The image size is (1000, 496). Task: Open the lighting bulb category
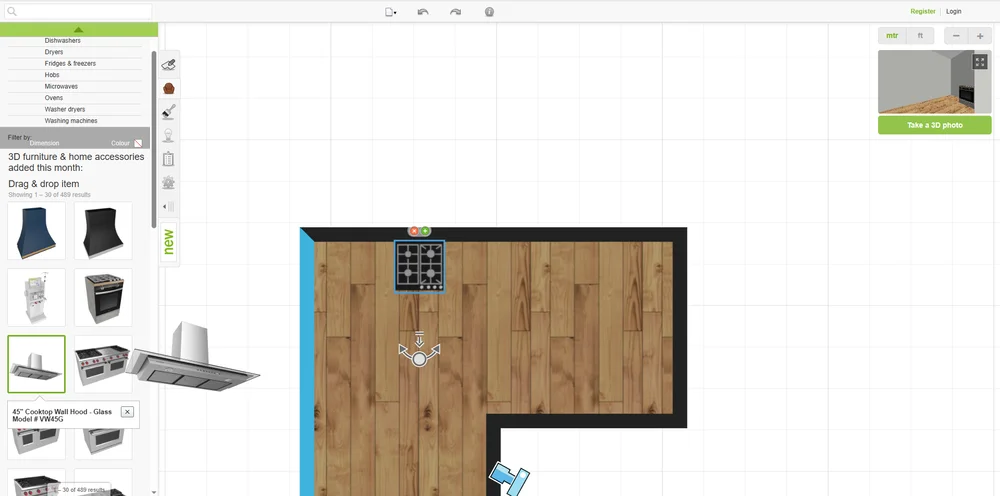(x=169, y=135)
